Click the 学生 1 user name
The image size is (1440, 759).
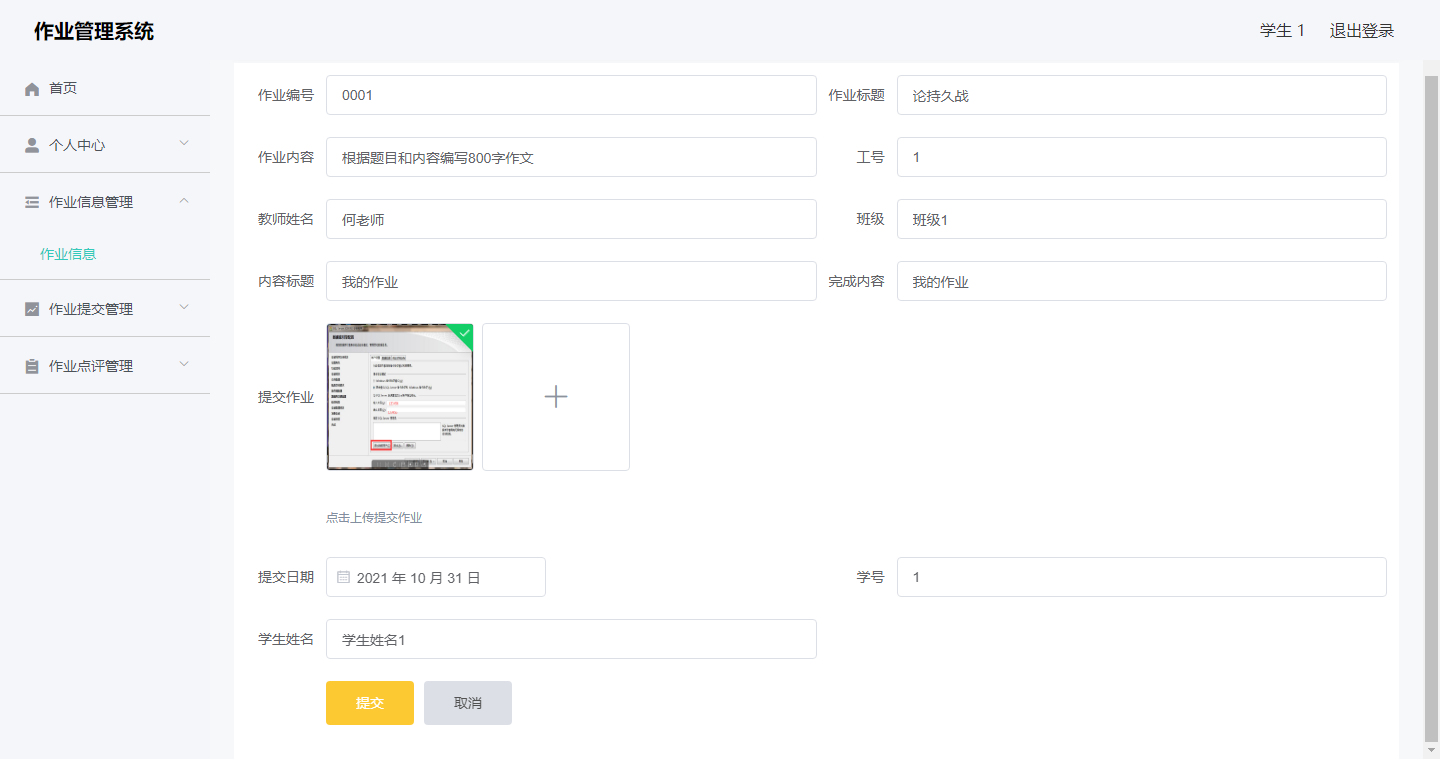pyautogui.click(x=1282, y=31)
